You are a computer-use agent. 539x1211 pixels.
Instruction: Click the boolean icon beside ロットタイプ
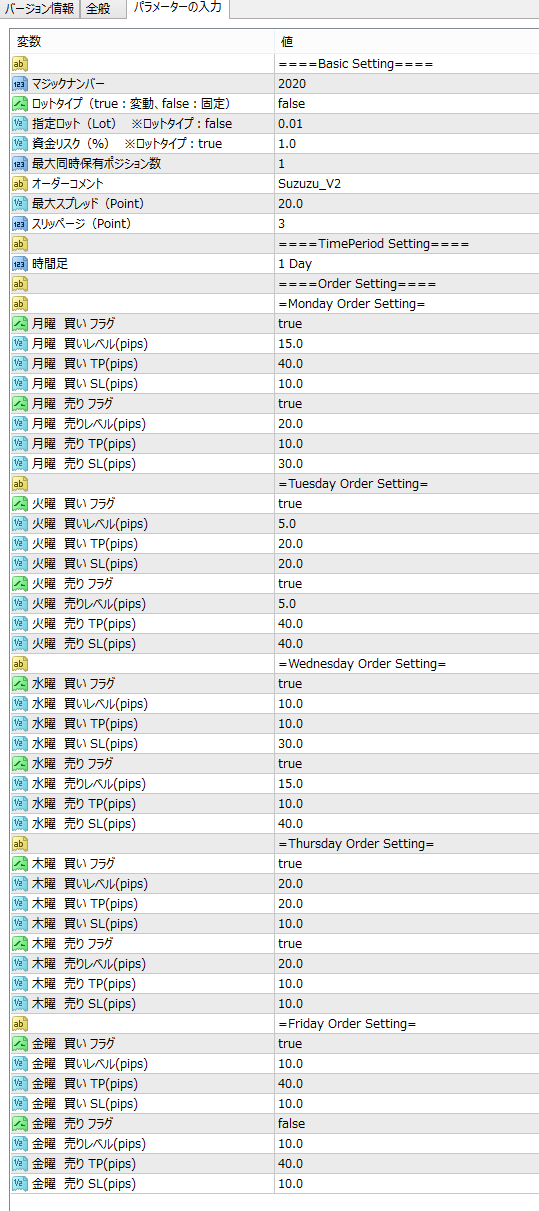[x=20, y=104]
